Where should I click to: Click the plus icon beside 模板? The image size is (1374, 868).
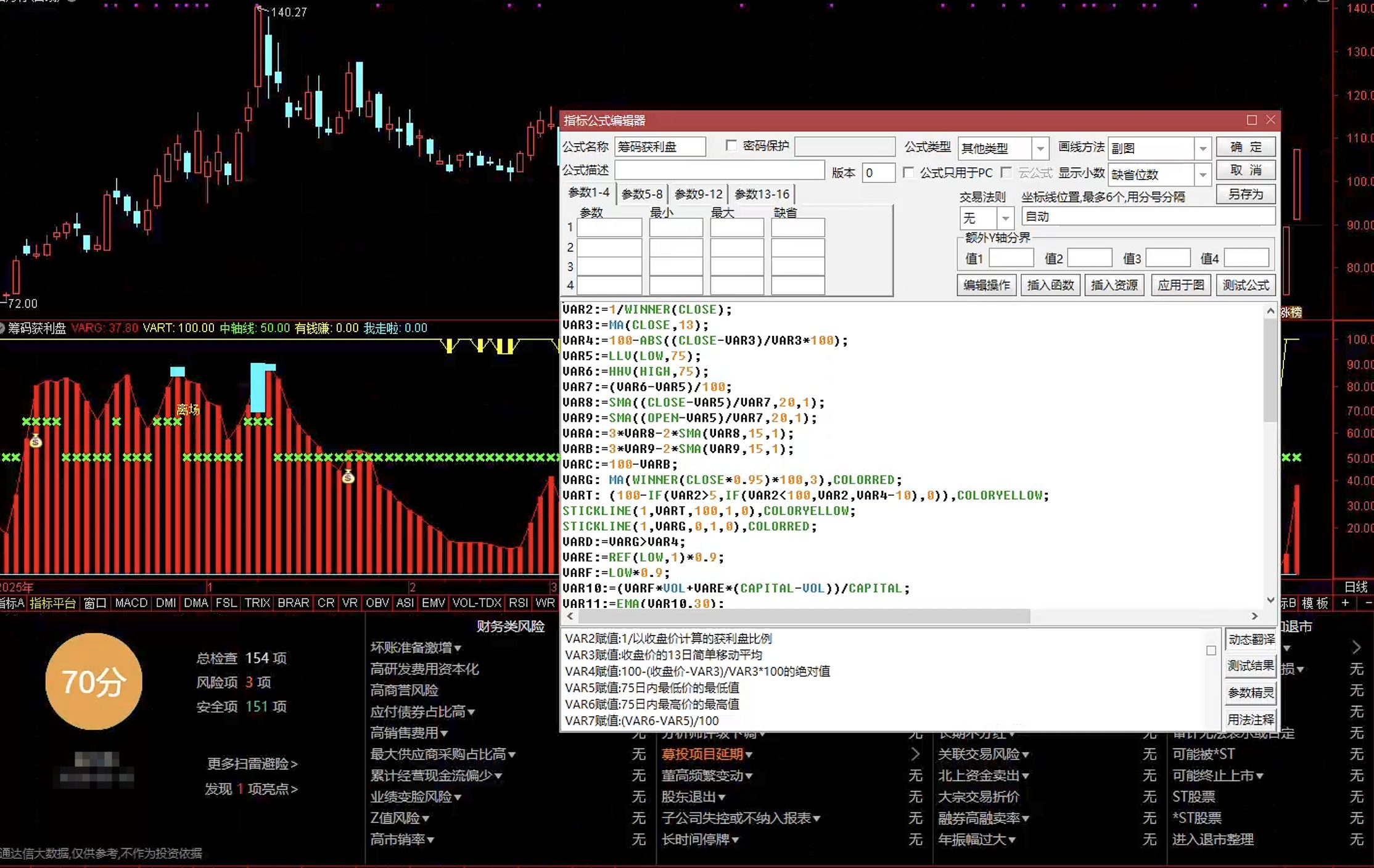point(1345,602)
